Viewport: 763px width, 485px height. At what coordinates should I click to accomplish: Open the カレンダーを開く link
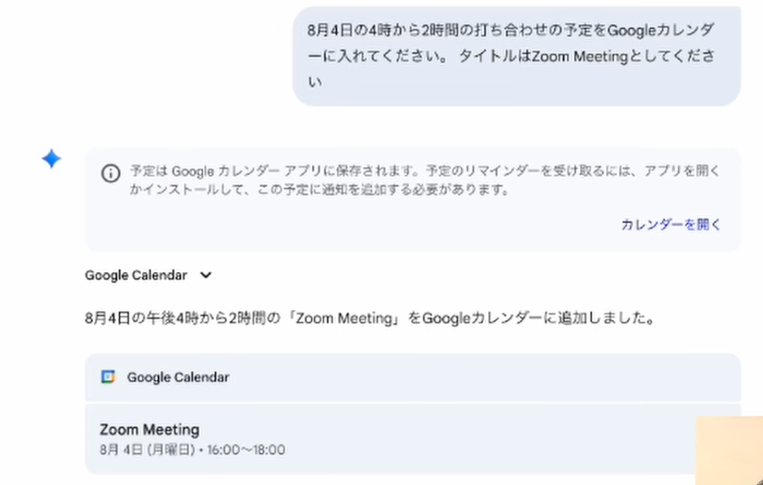point(670,224)
